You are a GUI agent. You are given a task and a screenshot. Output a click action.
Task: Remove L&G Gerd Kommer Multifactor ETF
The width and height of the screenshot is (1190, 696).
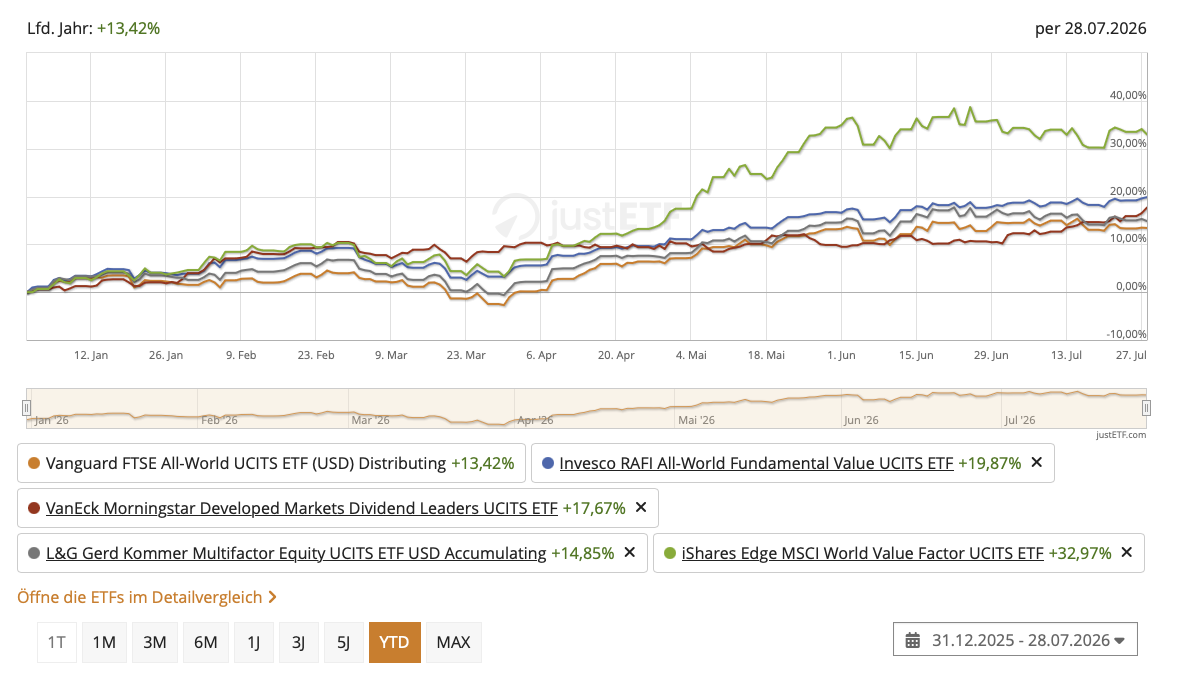pyautogui.click(x=629, y=552)
